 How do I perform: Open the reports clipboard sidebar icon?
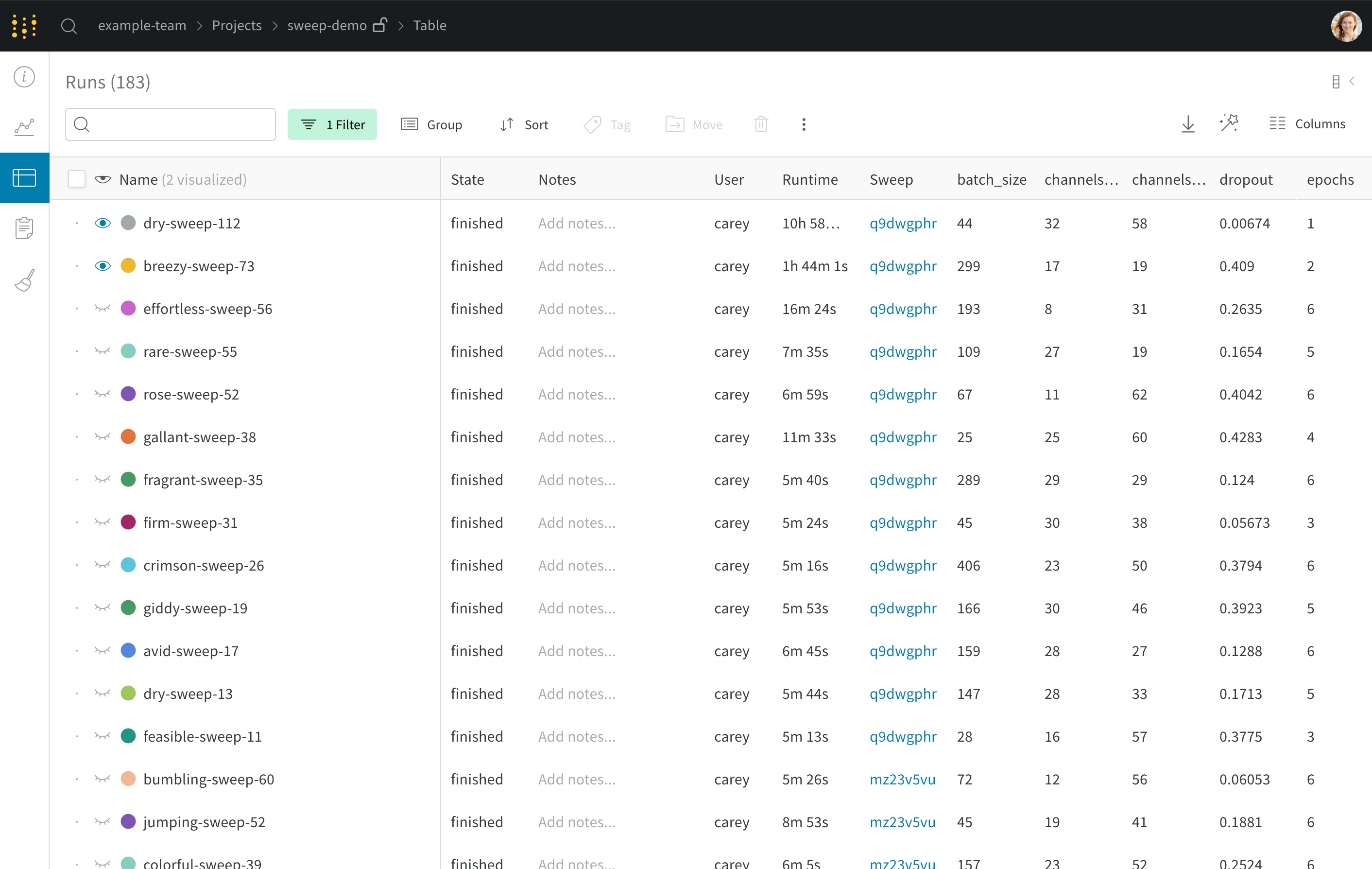tap(24, 228)
